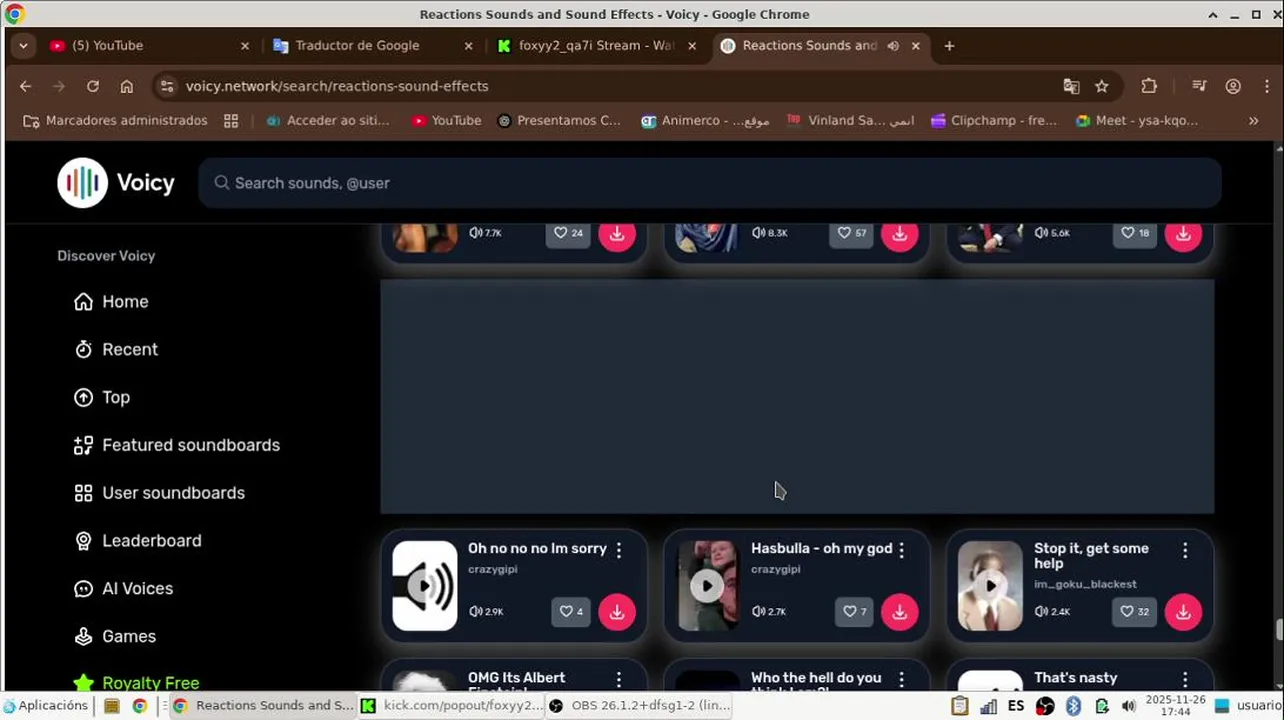Open Bluetooth tray icon
The width and height of the screenshot is (1284, 720).
click(1074, 706)
